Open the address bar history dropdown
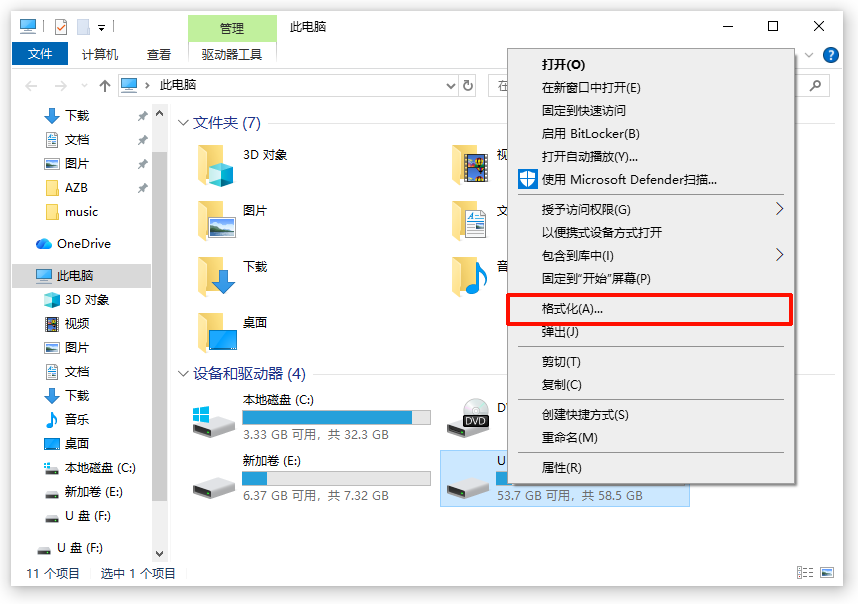Viewport: 858px width, 604px height. 451,86
